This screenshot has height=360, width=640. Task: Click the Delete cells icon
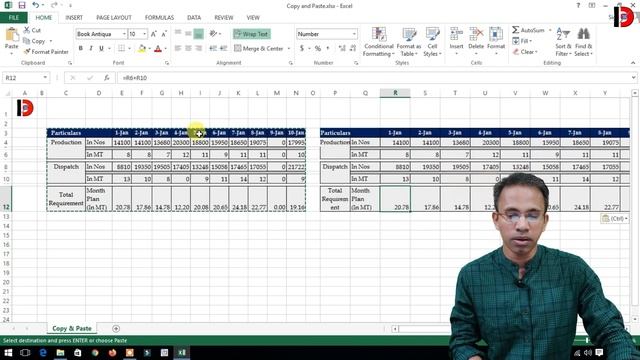(x=476, y=35)
